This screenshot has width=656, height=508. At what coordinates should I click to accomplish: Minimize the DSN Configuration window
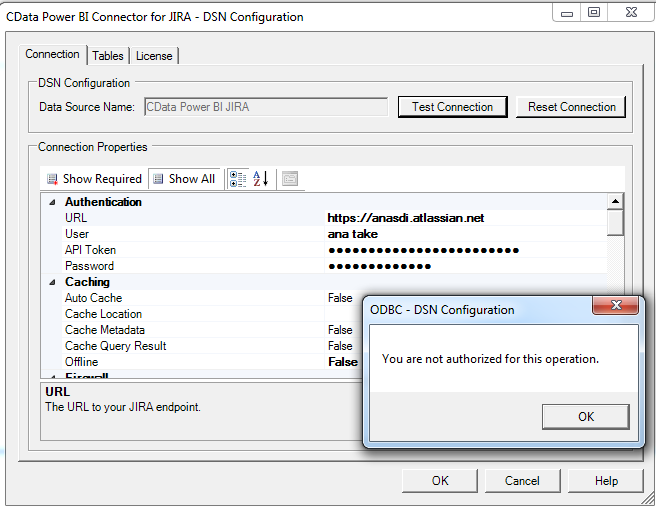click(566, 12)
